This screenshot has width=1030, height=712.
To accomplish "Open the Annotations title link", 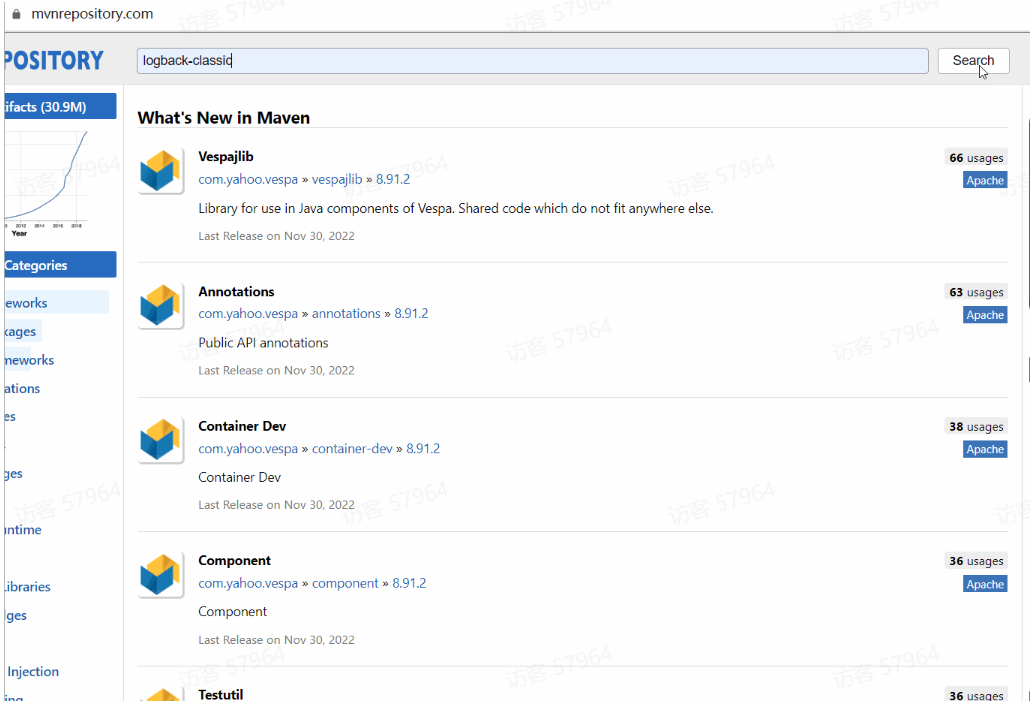I will 236,292.
